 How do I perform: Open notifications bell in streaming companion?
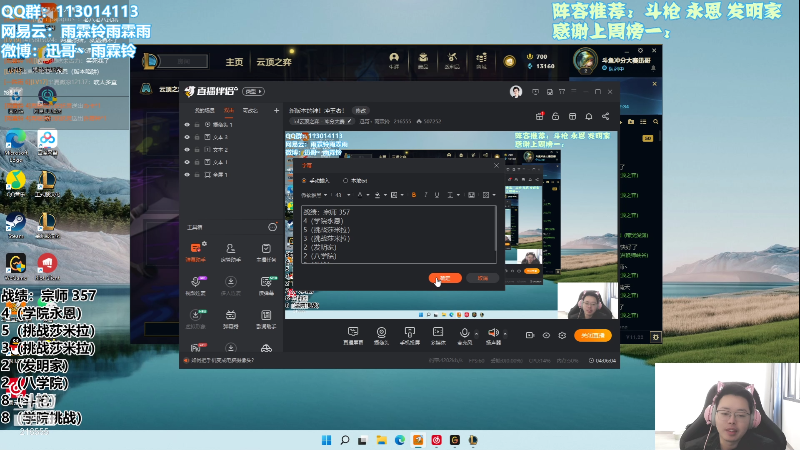[589, 116]
